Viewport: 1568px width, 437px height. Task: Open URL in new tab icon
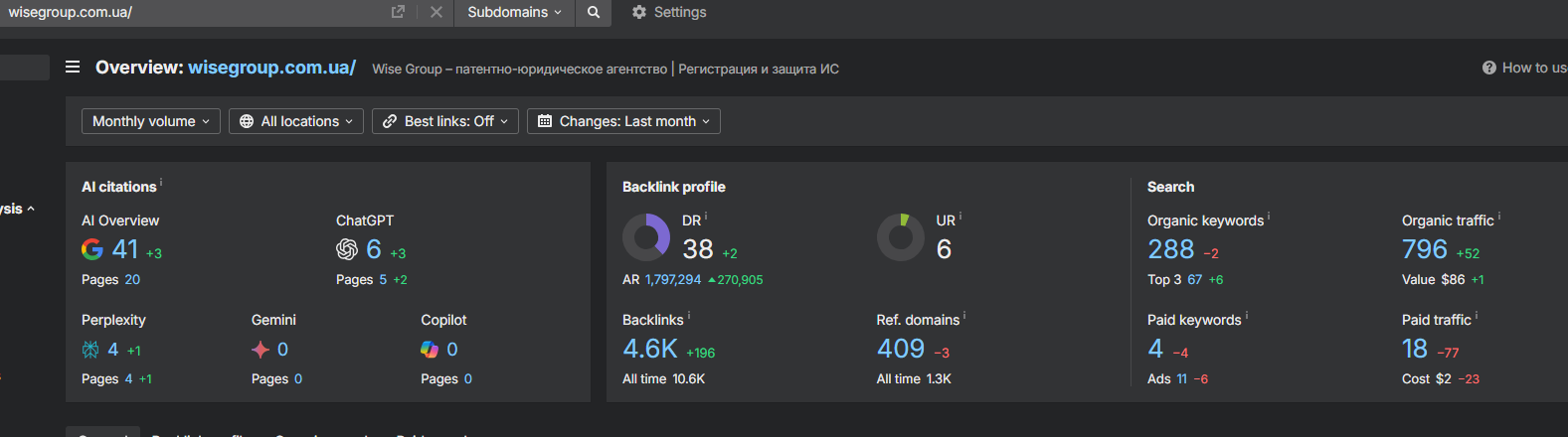click(x=398, y=12)
